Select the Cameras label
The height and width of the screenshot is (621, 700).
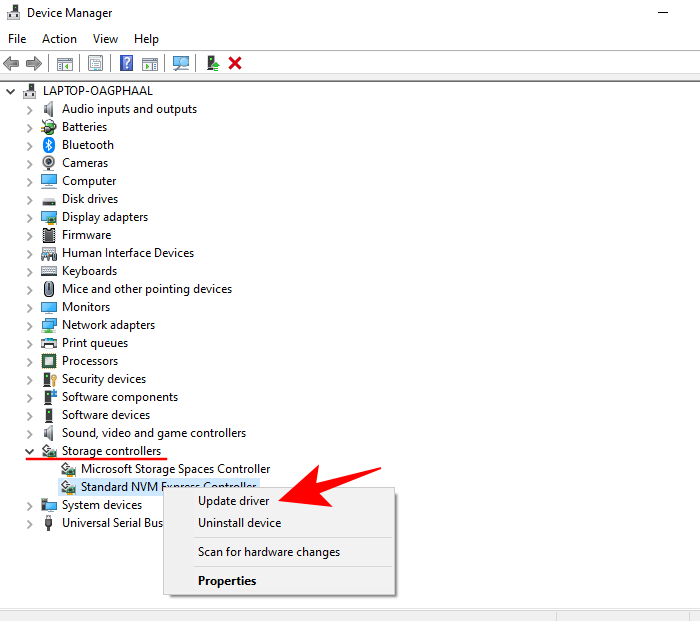[85, 163]
